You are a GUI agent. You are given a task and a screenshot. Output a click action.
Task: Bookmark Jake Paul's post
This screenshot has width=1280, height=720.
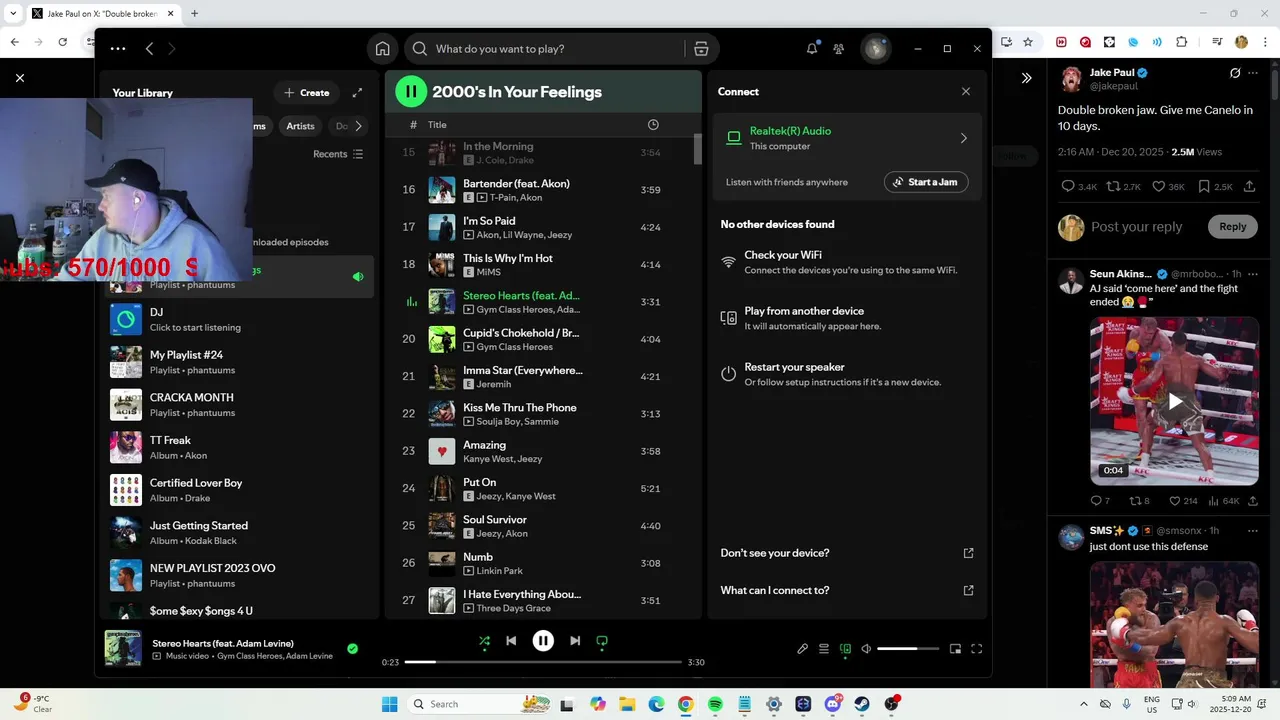click(1204, 187)
